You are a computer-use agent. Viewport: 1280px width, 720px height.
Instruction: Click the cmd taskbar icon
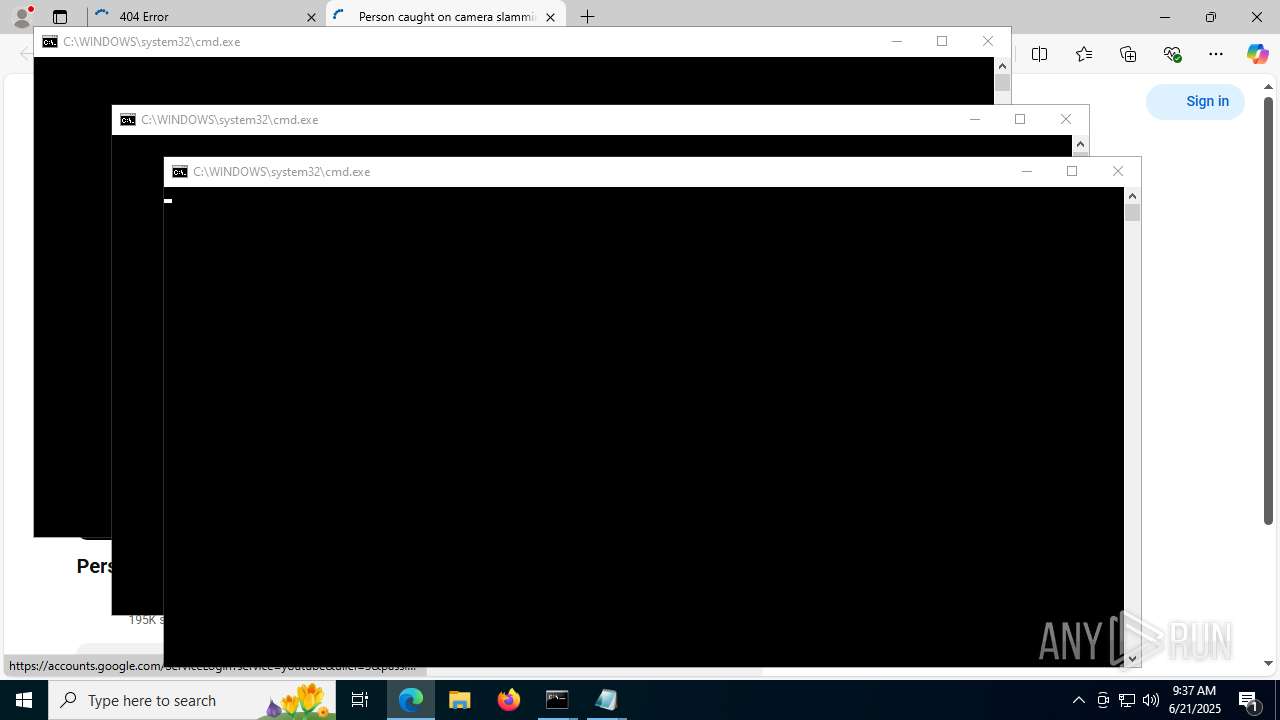tap(557, 700)
